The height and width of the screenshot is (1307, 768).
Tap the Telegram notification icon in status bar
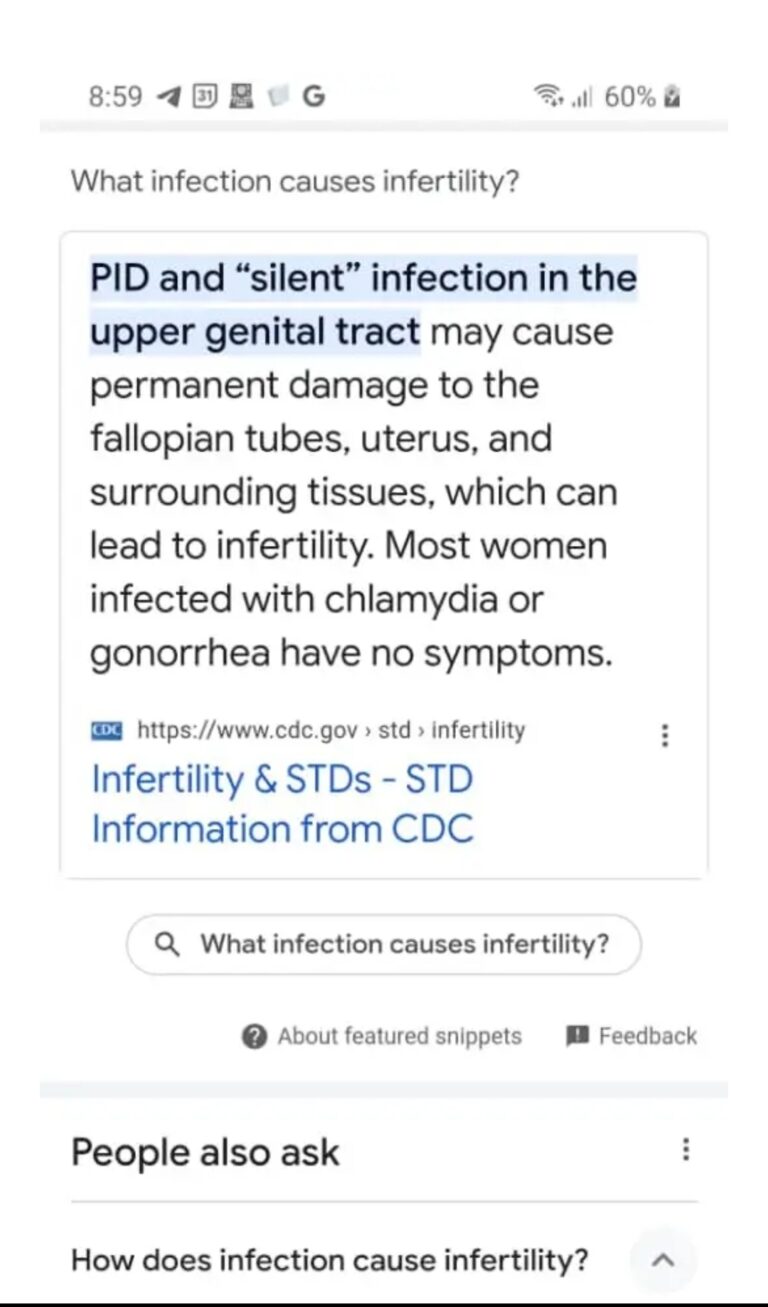pos(170,97)
